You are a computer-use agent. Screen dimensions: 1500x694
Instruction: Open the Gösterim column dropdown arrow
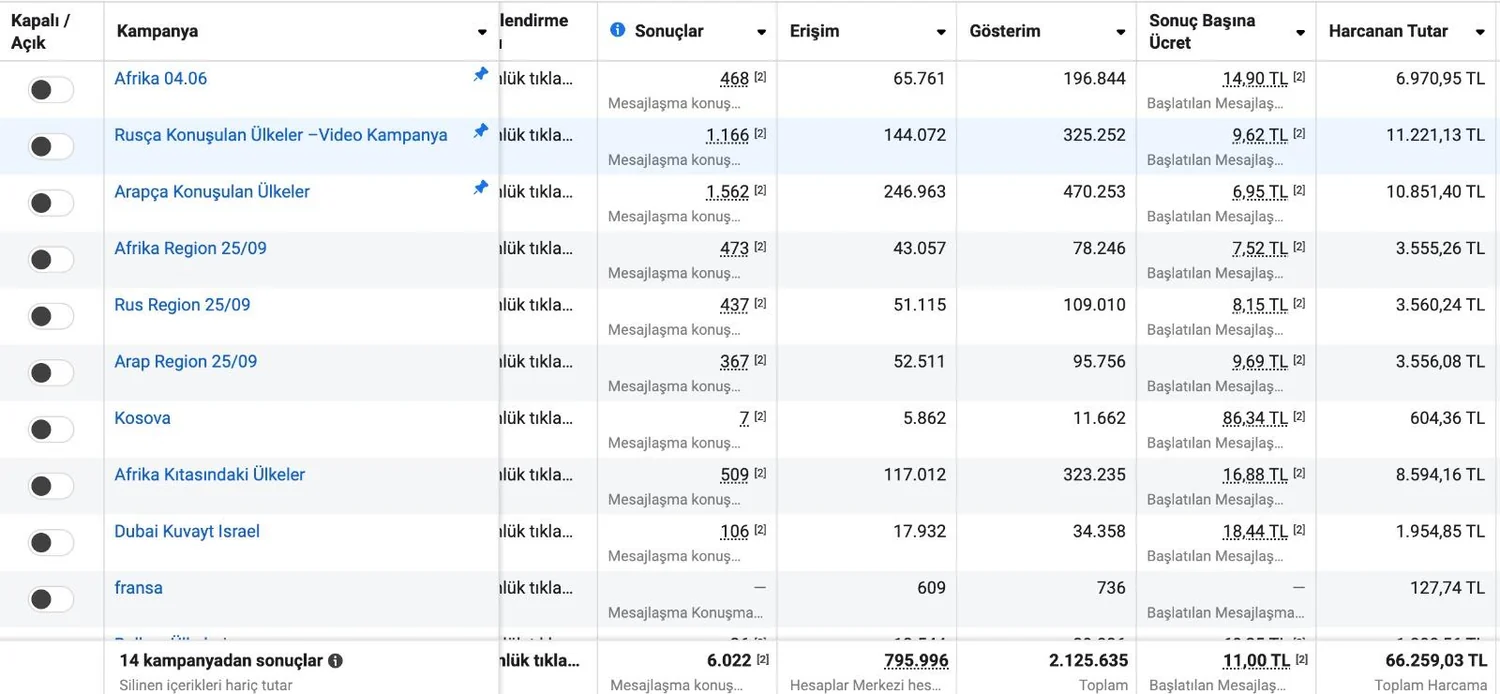tap(1121, 32)
